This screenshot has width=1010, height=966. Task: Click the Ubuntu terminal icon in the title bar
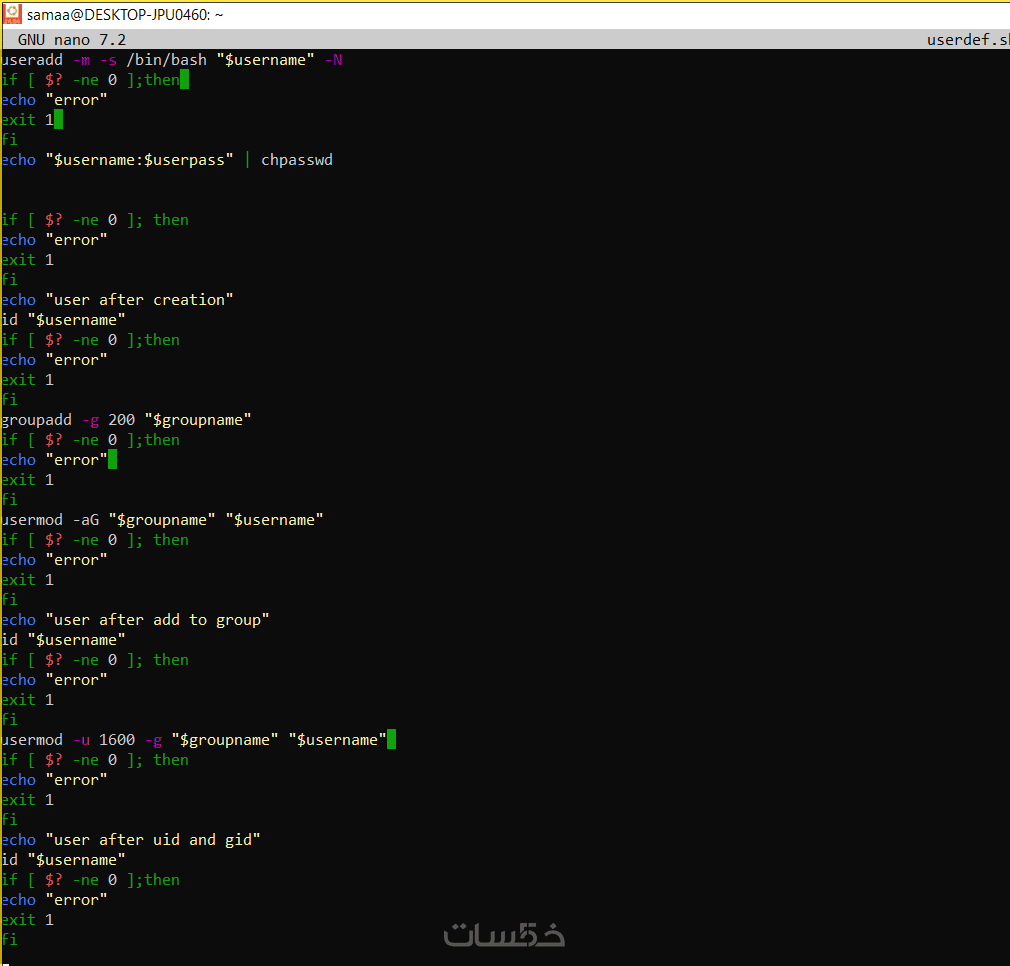pyautogui.click(x=12, y=14)
